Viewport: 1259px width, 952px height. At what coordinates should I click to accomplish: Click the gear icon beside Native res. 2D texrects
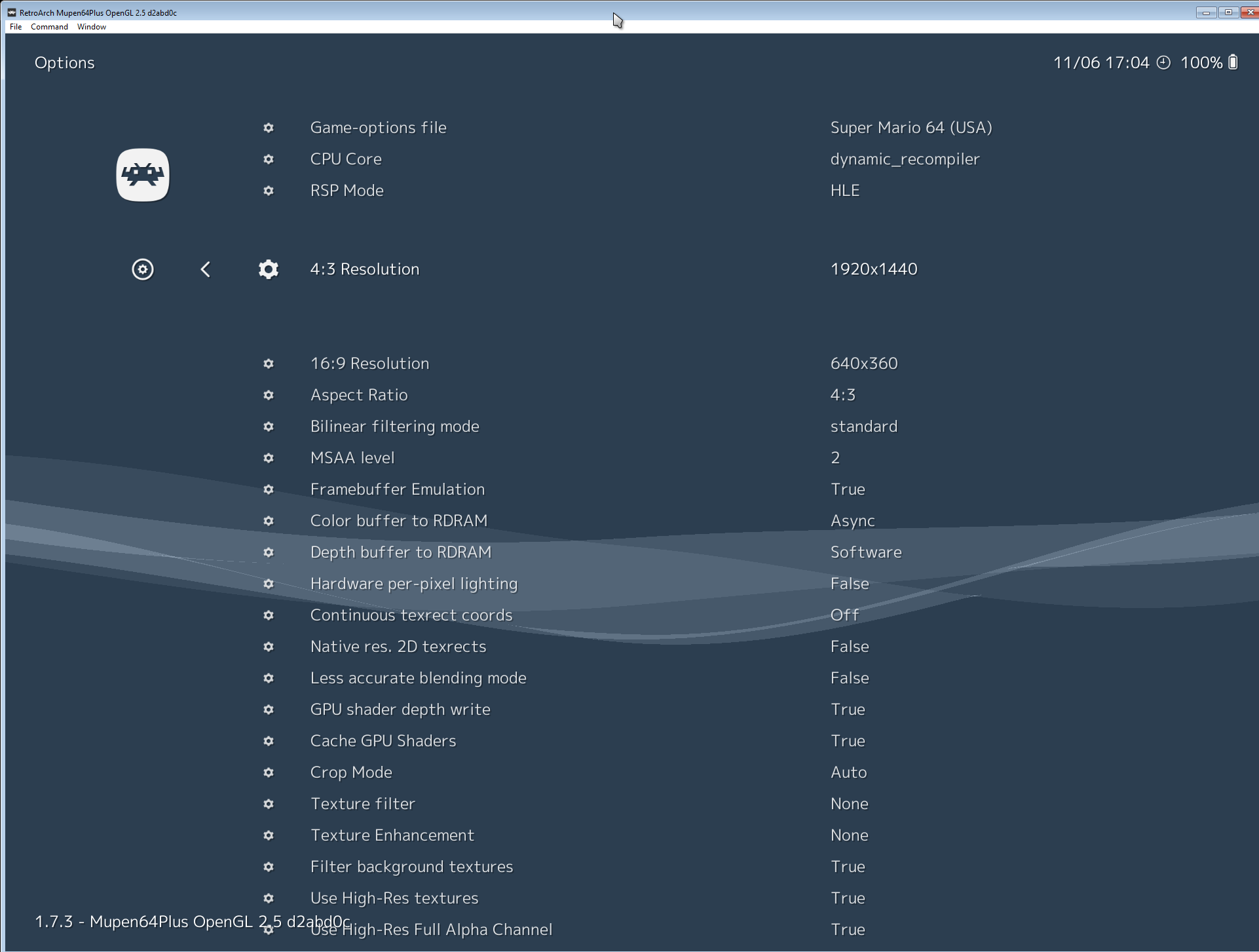coord(269,647)
